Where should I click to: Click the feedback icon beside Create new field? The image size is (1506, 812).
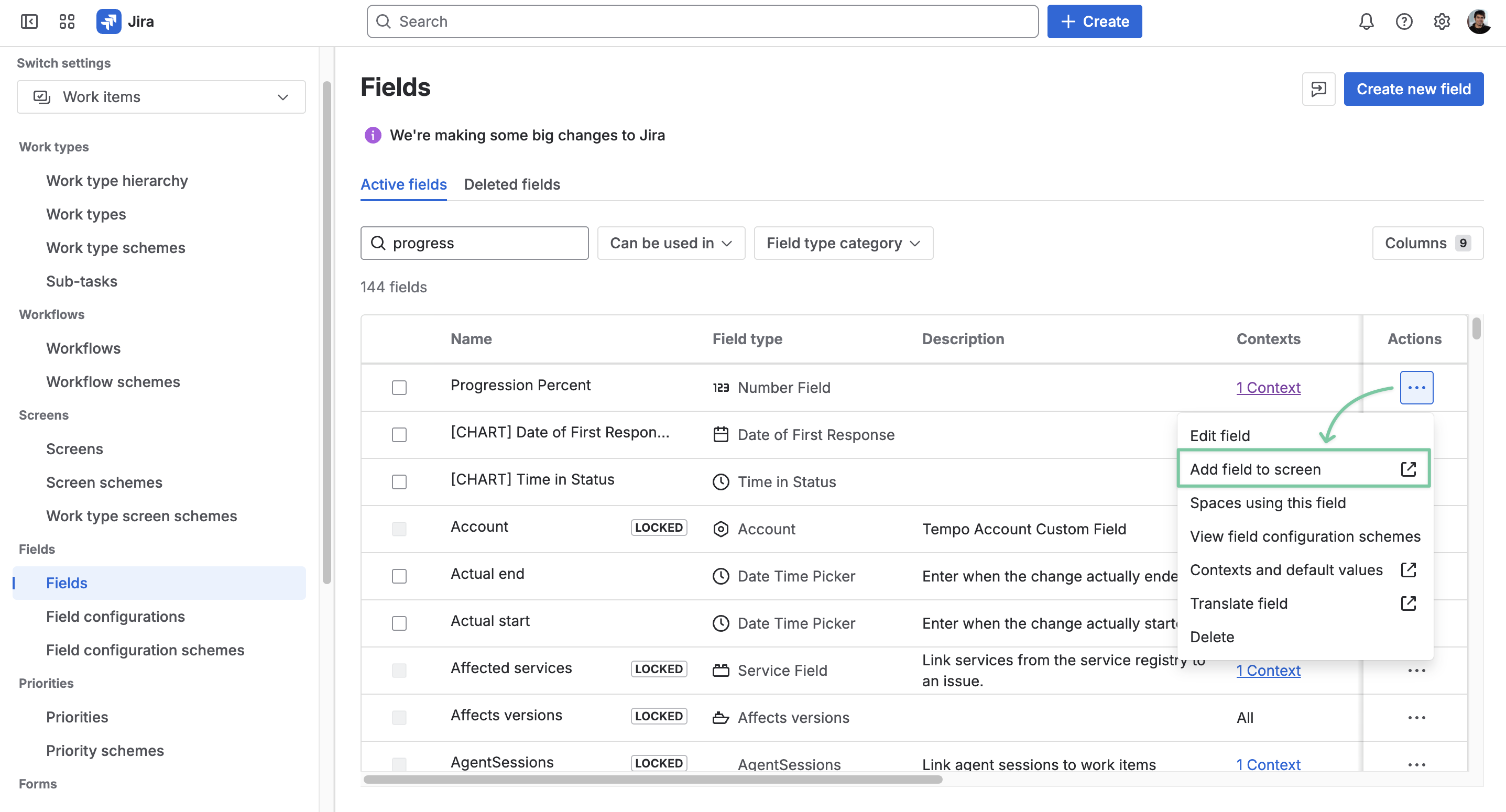click(x=1319, y=89)
